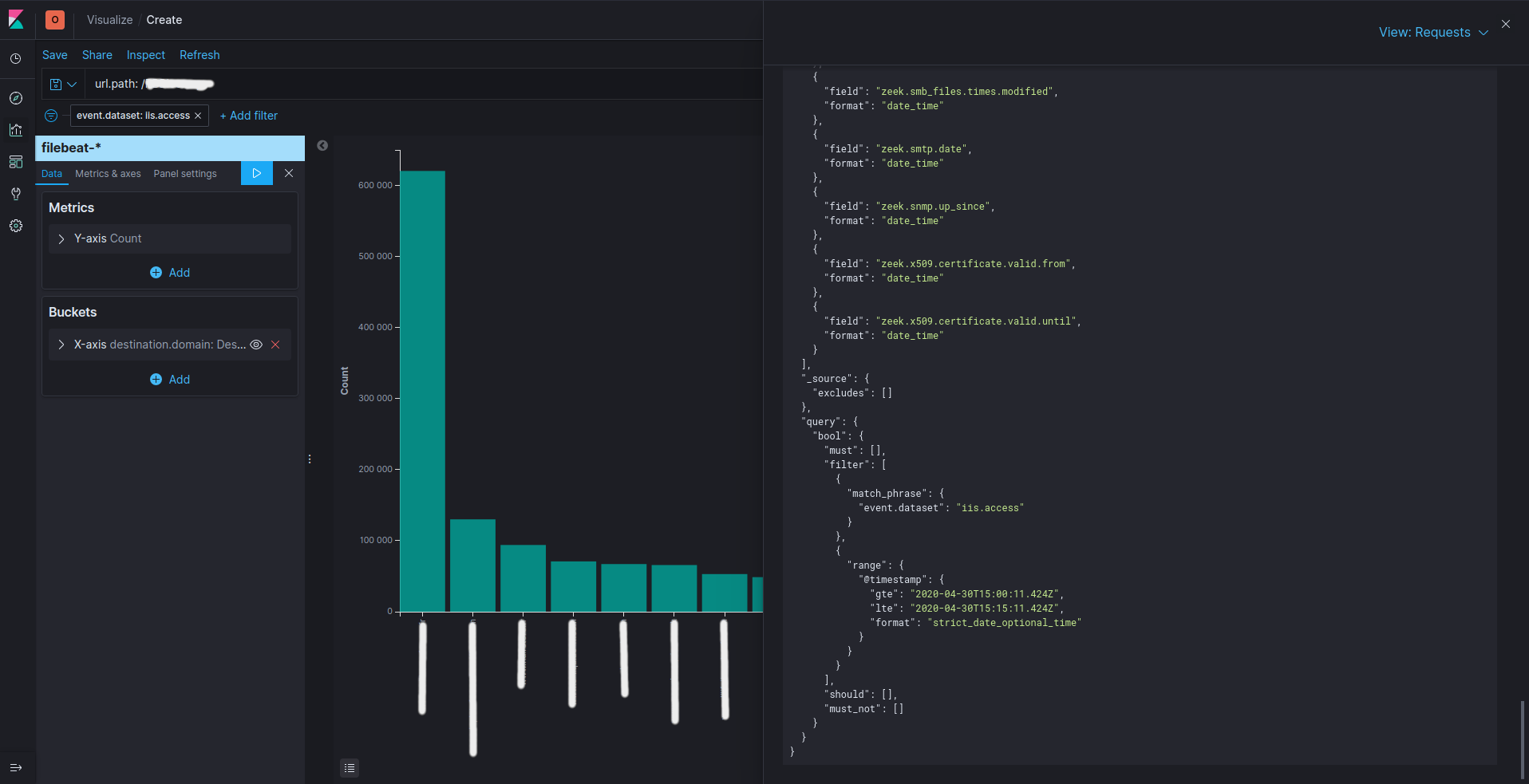Viewport: 1529px width, 784px height.
Task: Toggle visibility of X-axis destination.domain bucket
Action: (256, 345)
